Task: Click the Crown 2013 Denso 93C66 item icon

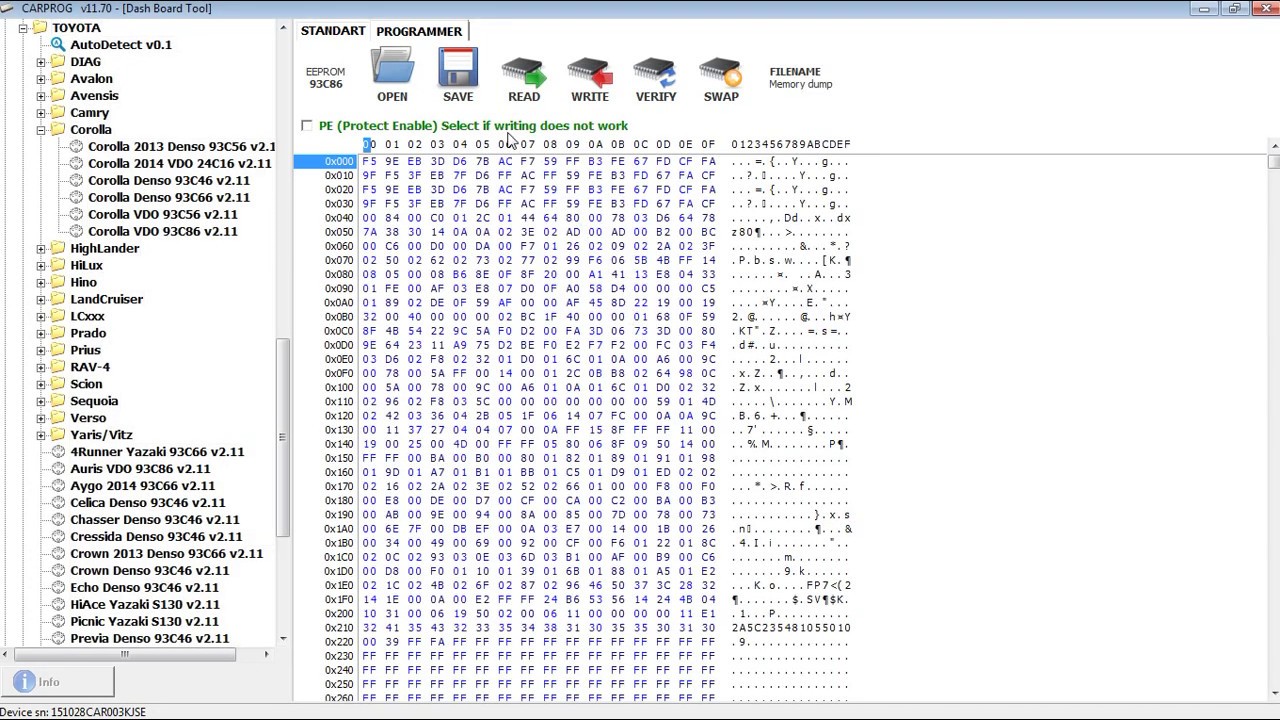Action: 58,553
